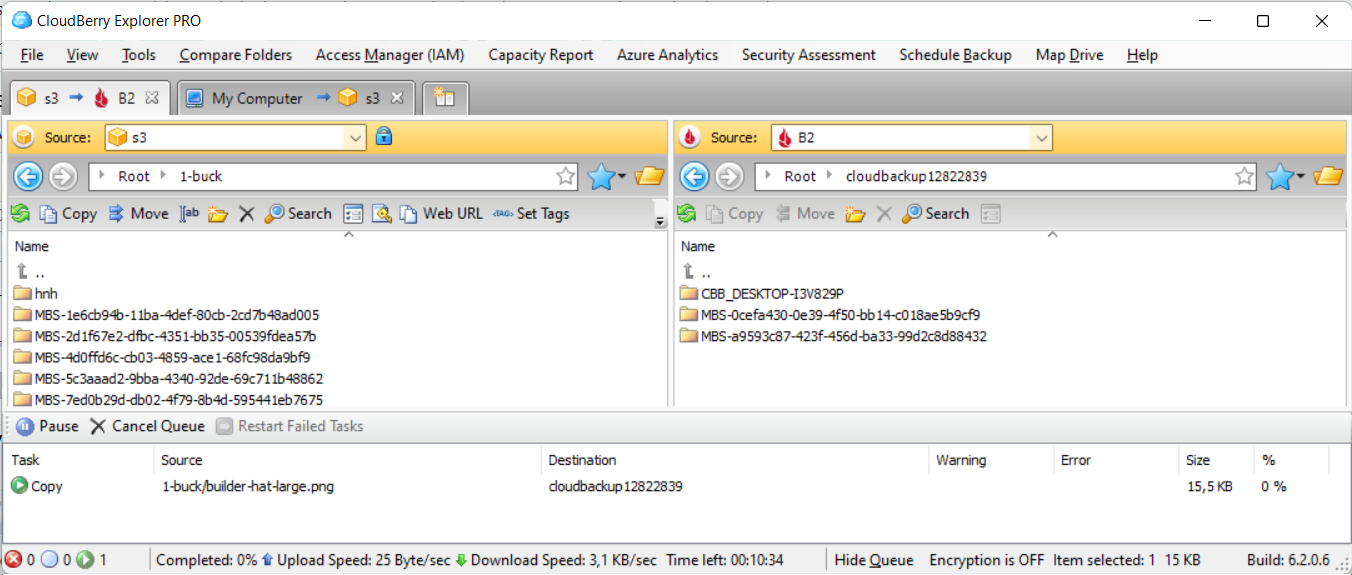Open Map Drive menu
The height and width of the screenshot is (575, 1352).
point(1070,55)
